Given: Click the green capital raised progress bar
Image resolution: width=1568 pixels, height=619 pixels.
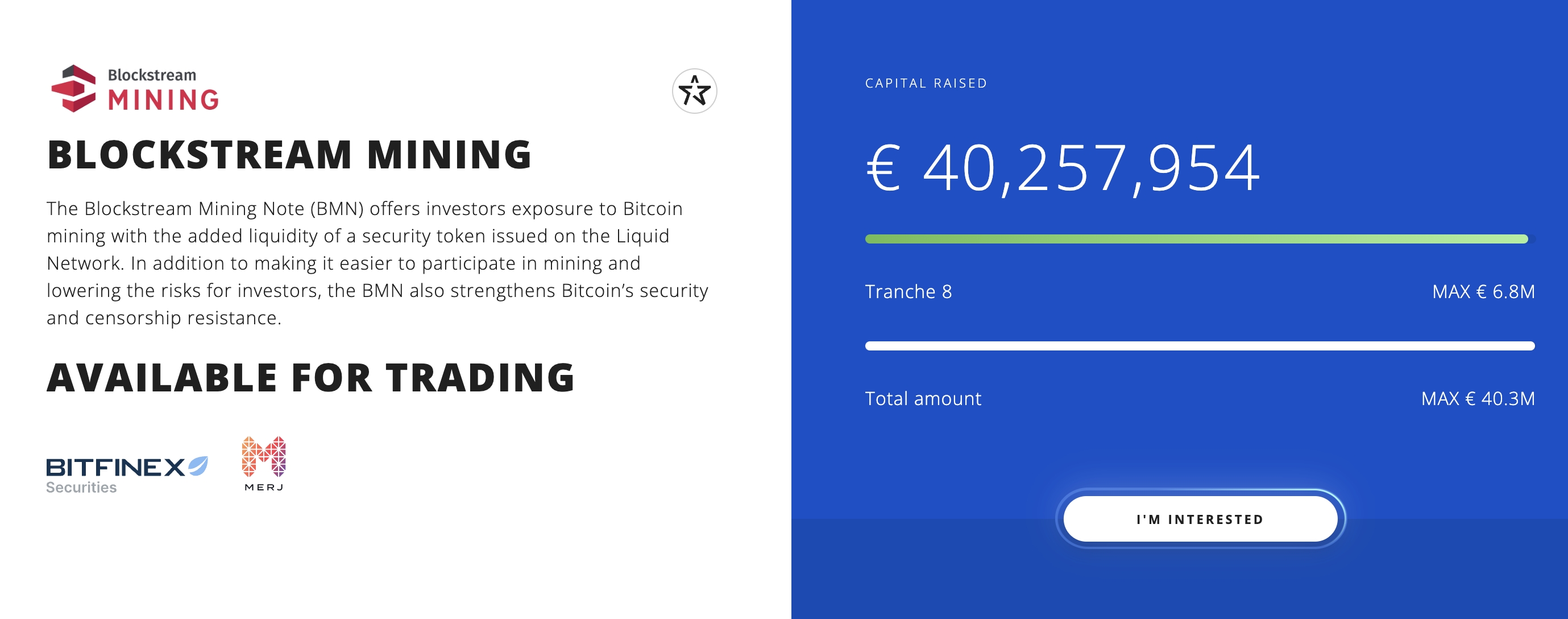Looking at the screenshot, I should tap(1197, 239).
